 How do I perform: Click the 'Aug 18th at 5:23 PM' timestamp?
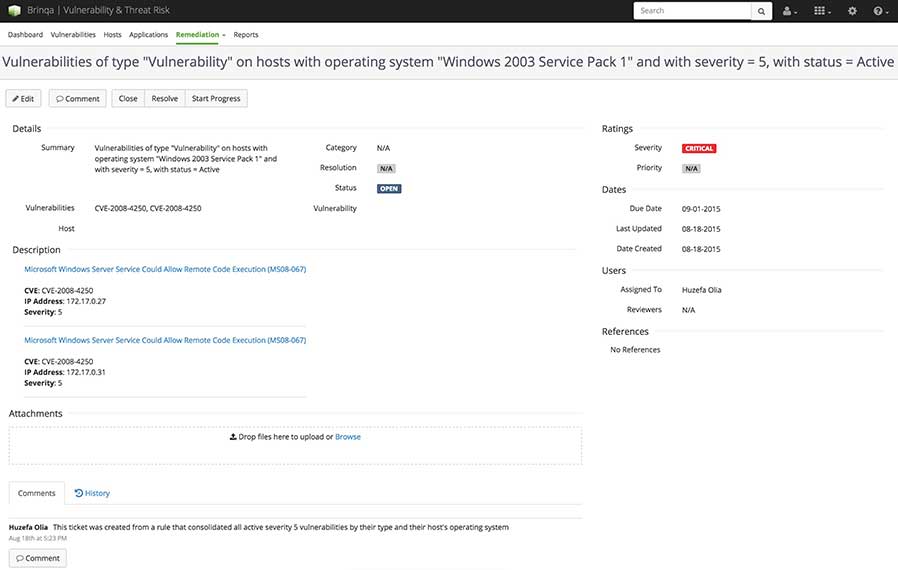pos(38,538)
